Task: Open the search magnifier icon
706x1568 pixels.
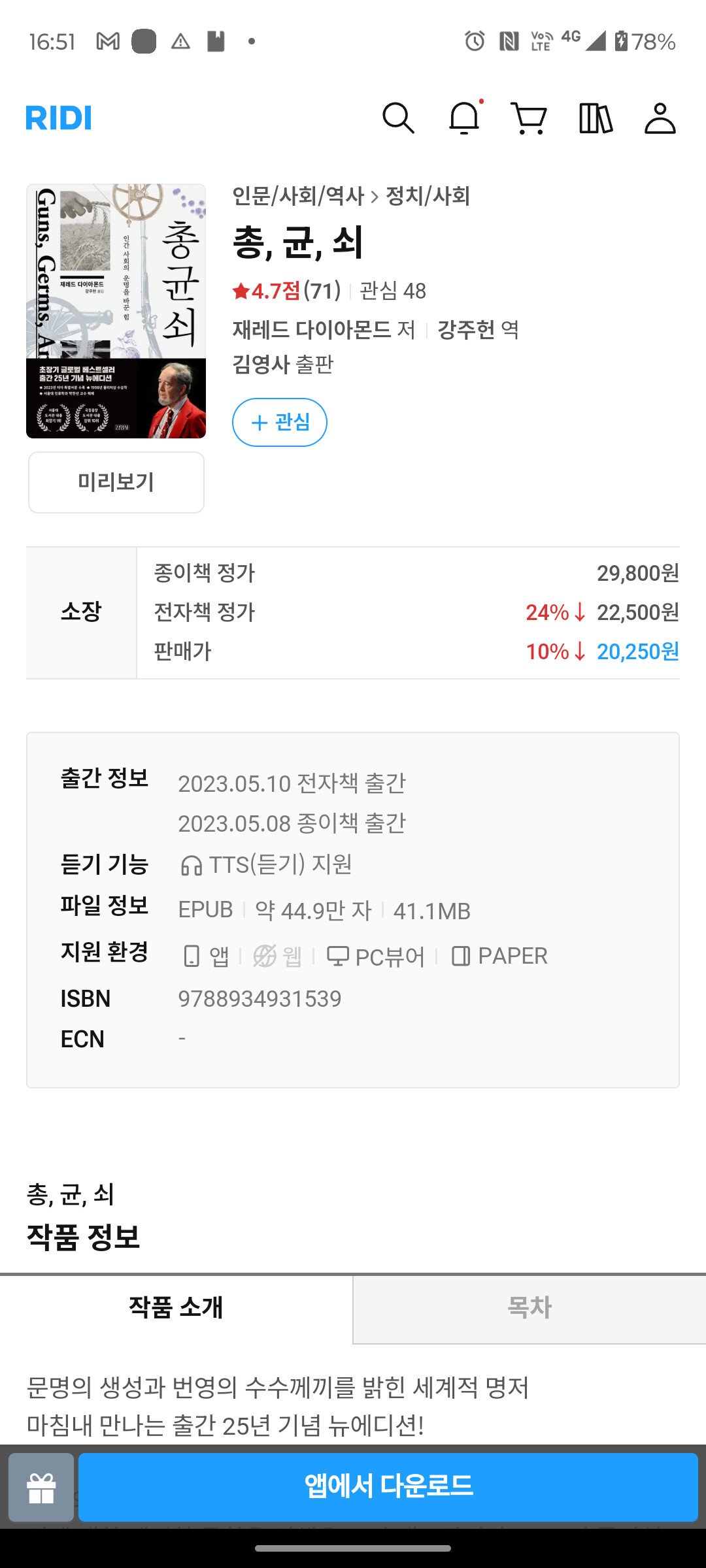Action: point(398,118)
